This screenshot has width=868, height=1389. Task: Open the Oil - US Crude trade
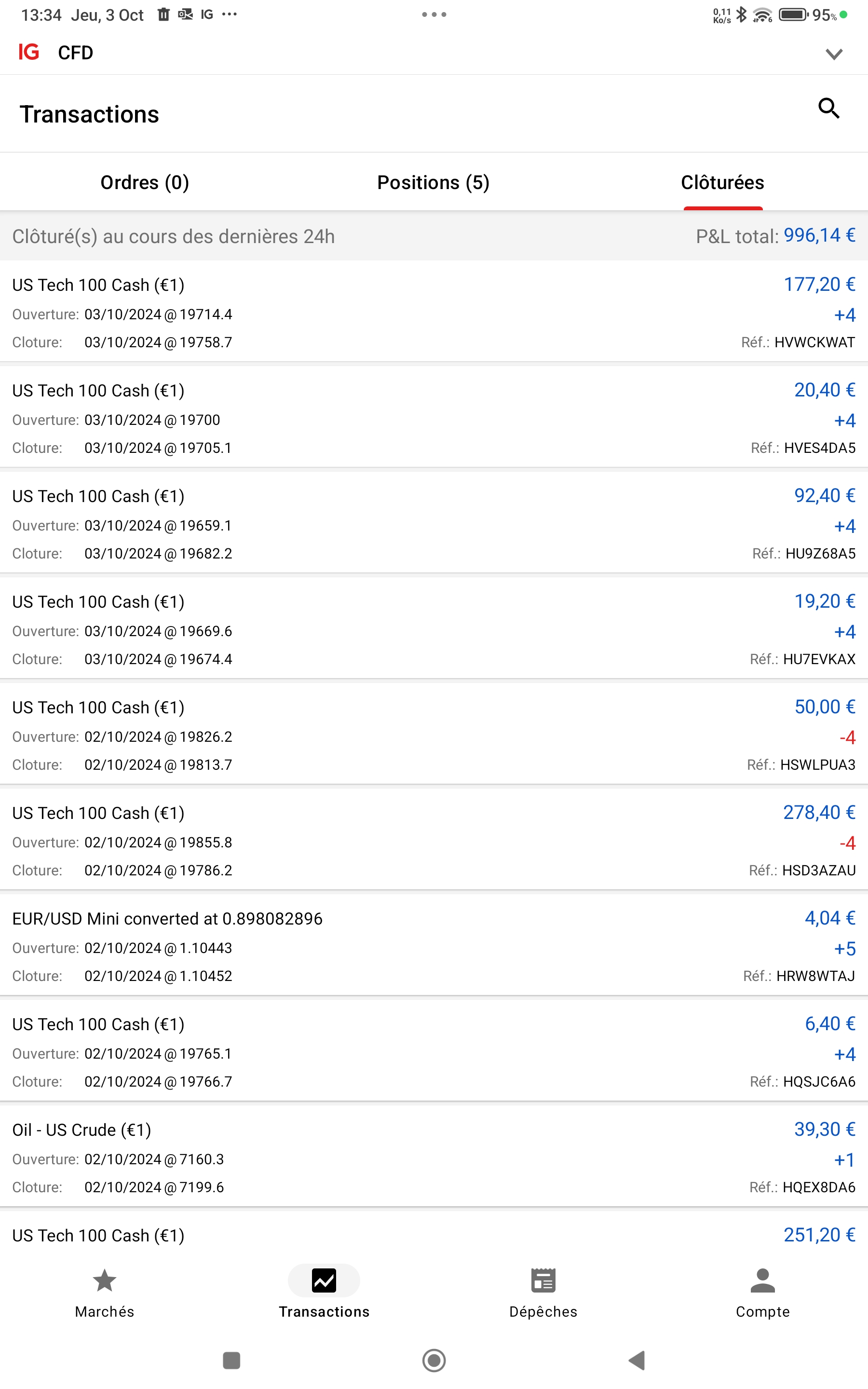point(434,1158)
